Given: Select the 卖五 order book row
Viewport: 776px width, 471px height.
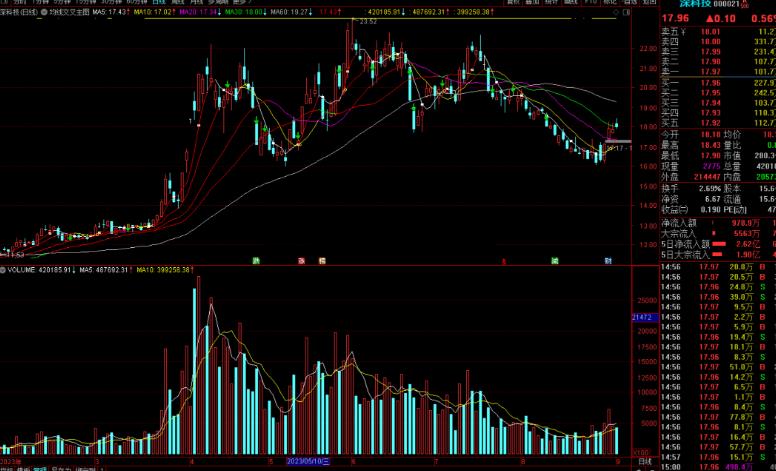Looking at the screenshot, I should [x=718, y=32].
